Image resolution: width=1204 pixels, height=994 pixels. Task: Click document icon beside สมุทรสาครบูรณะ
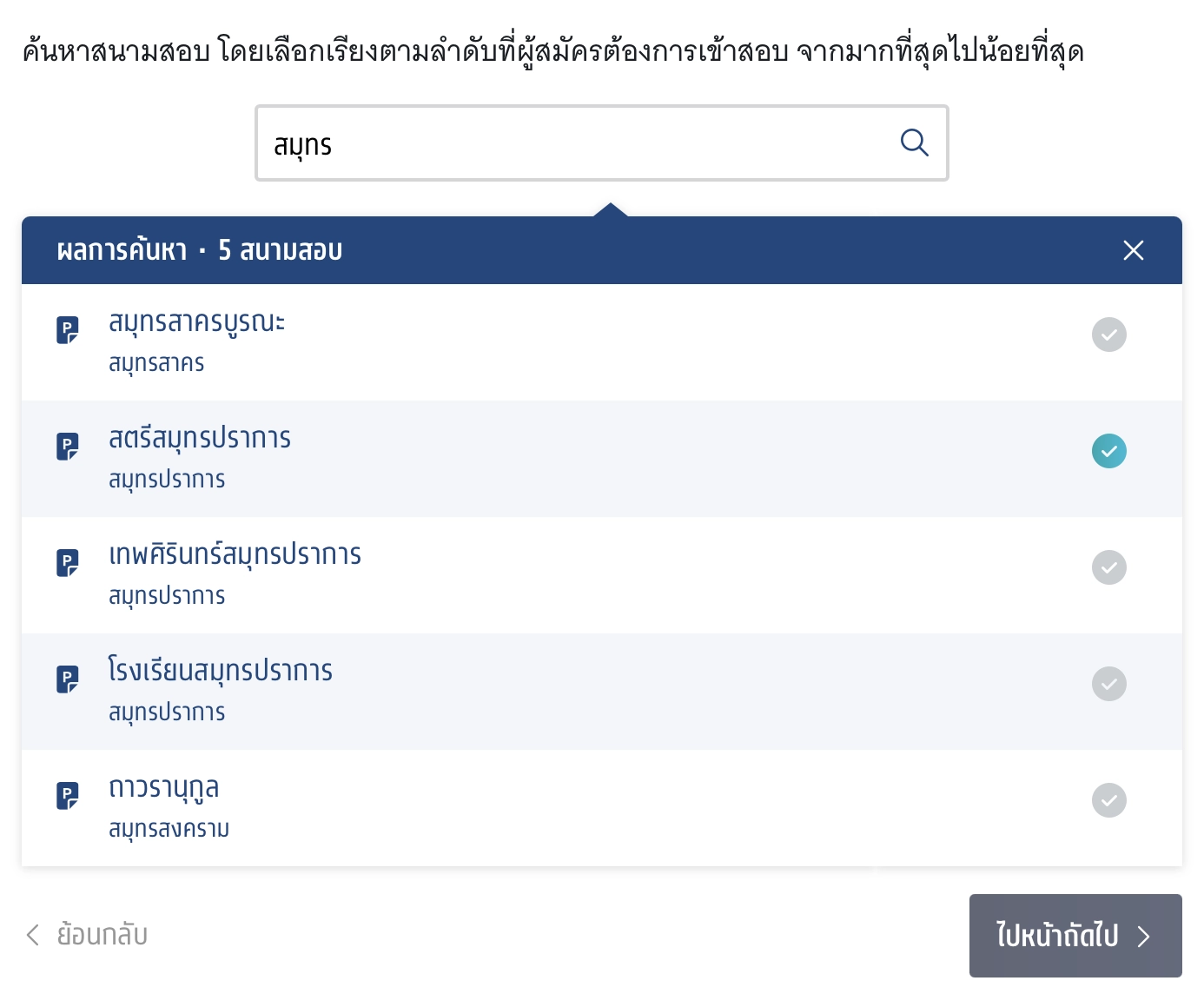(x=68, y=330)
